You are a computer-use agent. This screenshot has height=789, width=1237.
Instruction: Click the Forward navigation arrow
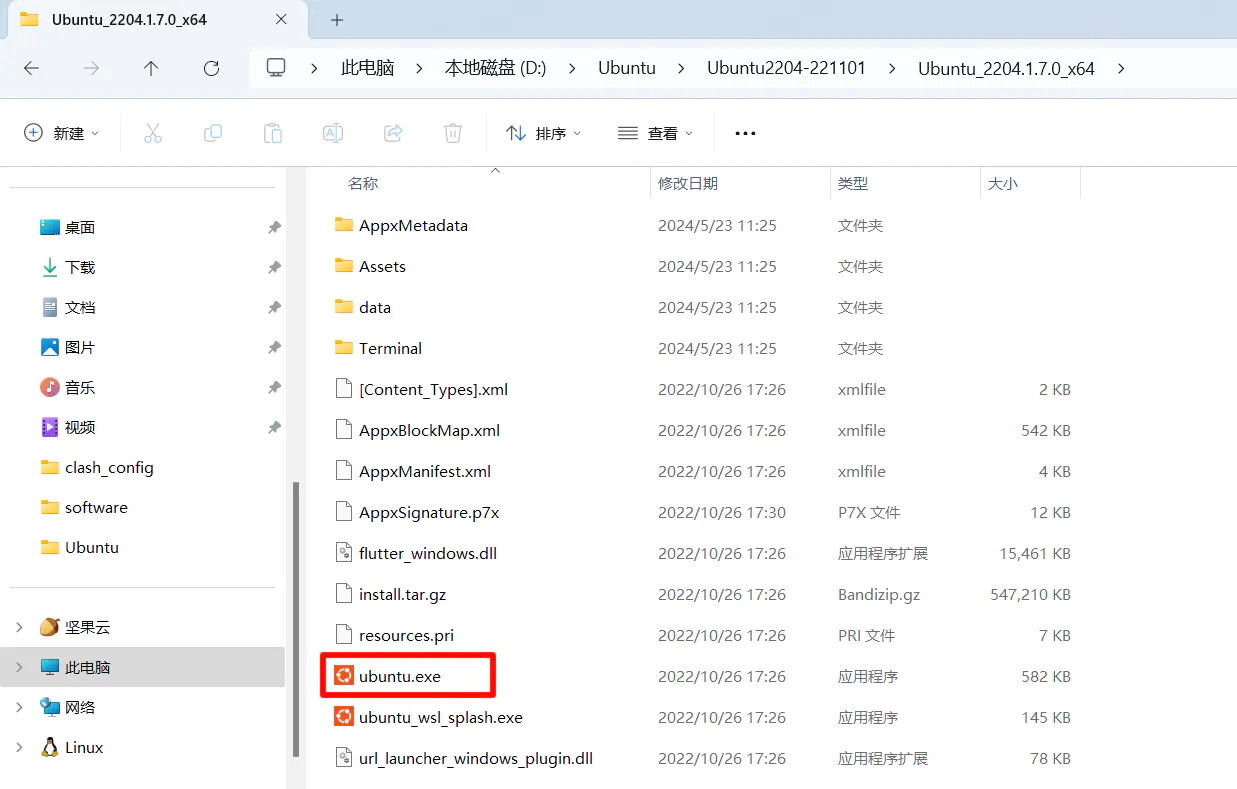(91, 68)
